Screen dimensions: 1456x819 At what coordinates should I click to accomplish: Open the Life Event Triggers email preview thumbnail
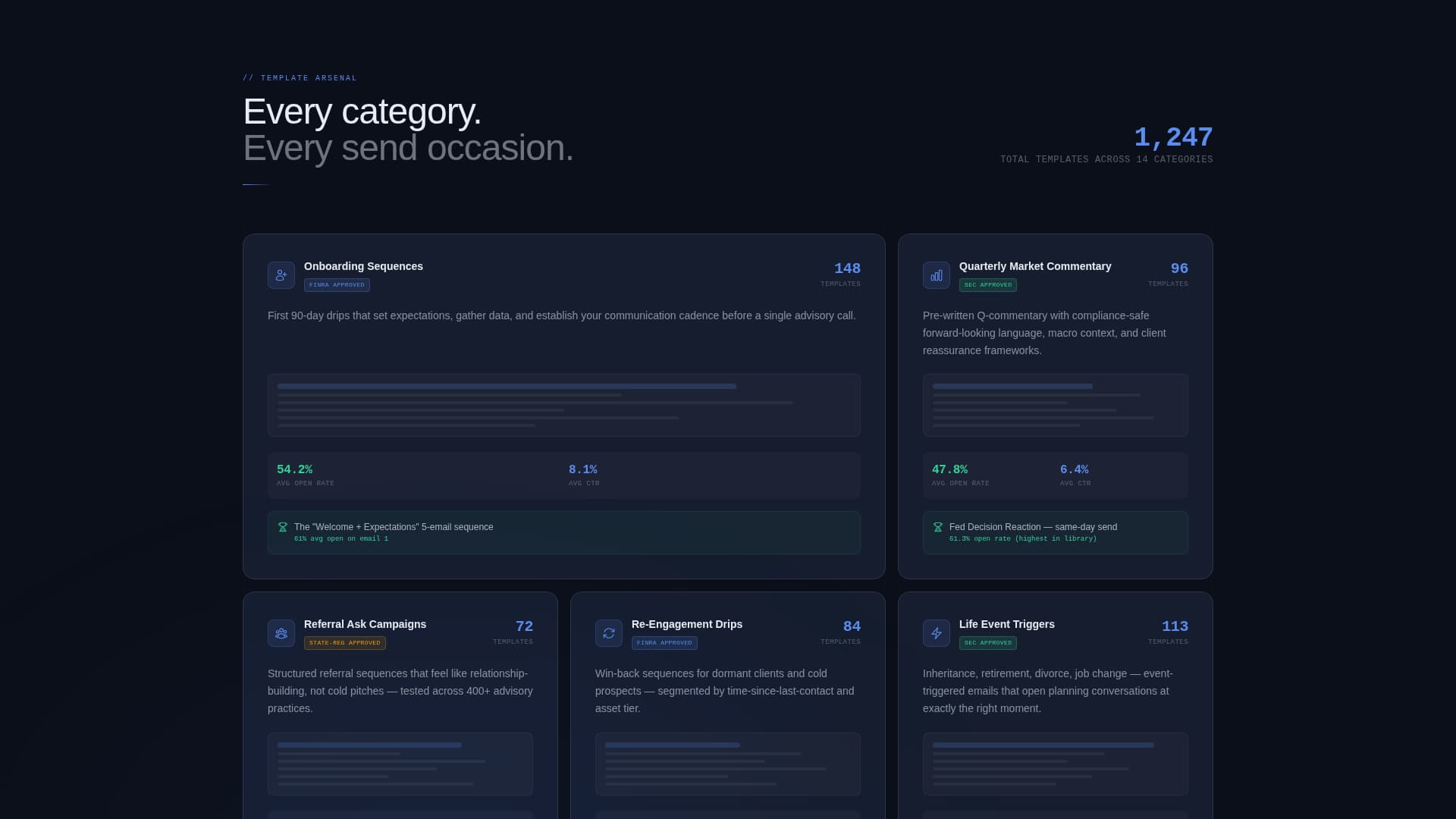click(x=1056, y=764)
